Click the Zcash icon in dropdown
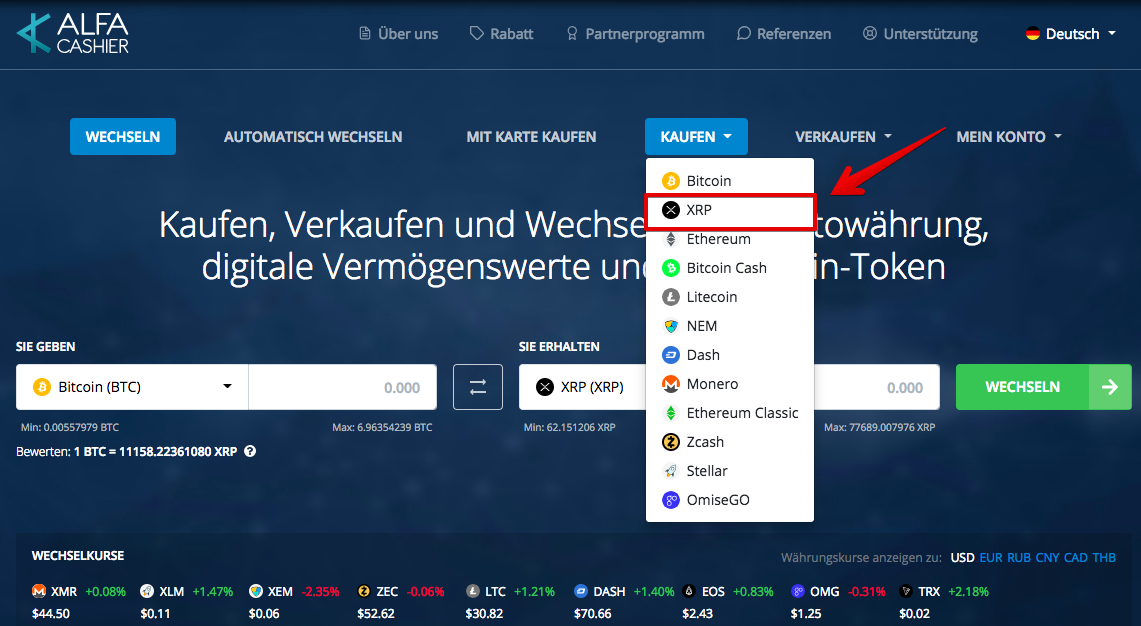Image resolution: width=1141 pixels, height=626 pixels. click(671, 442)
